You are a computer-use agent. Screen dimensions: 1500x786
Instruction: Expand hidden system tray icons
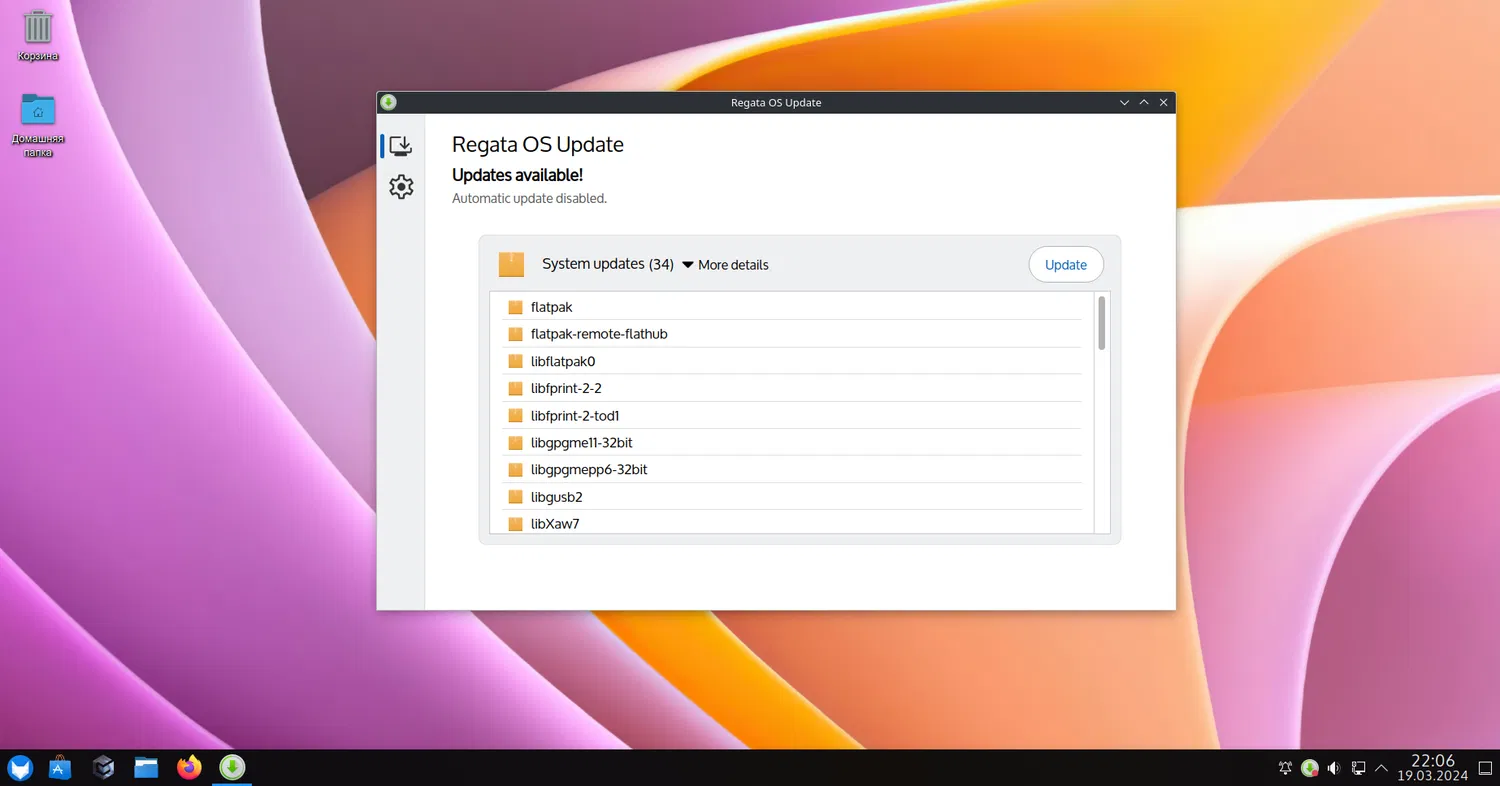tap(1382, 768)
